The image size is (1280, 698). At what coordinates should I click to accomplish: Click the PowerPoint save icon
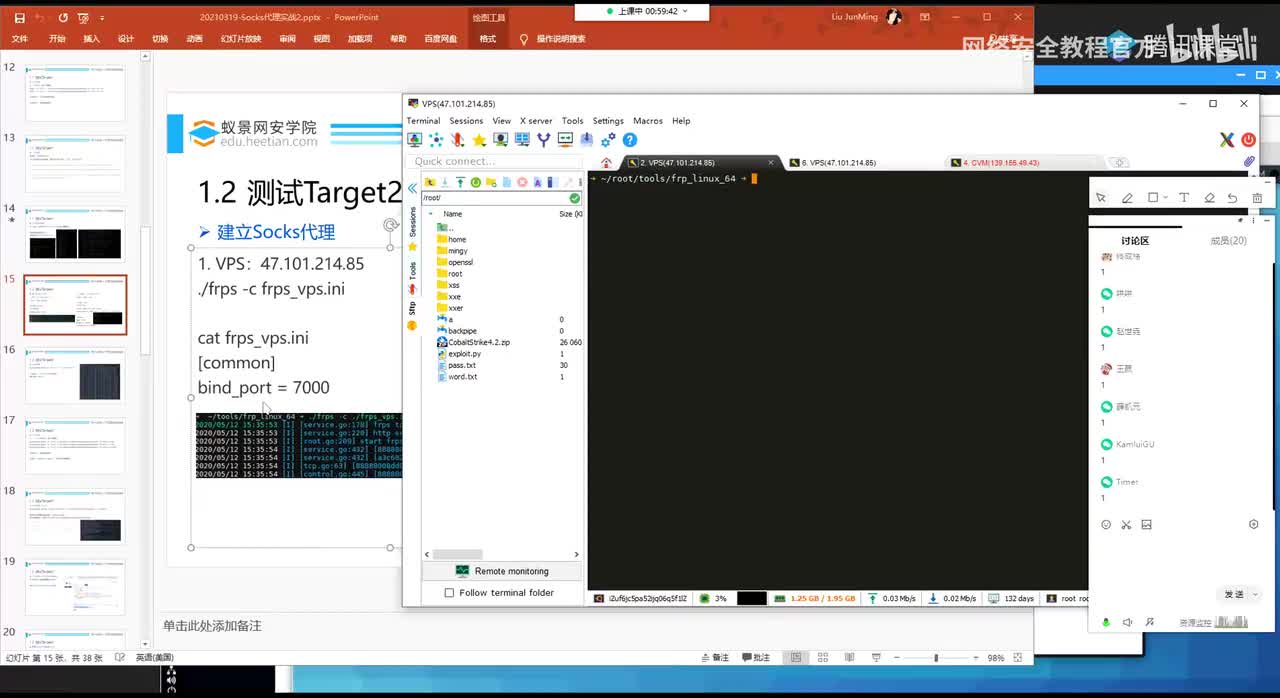point(19,18)
